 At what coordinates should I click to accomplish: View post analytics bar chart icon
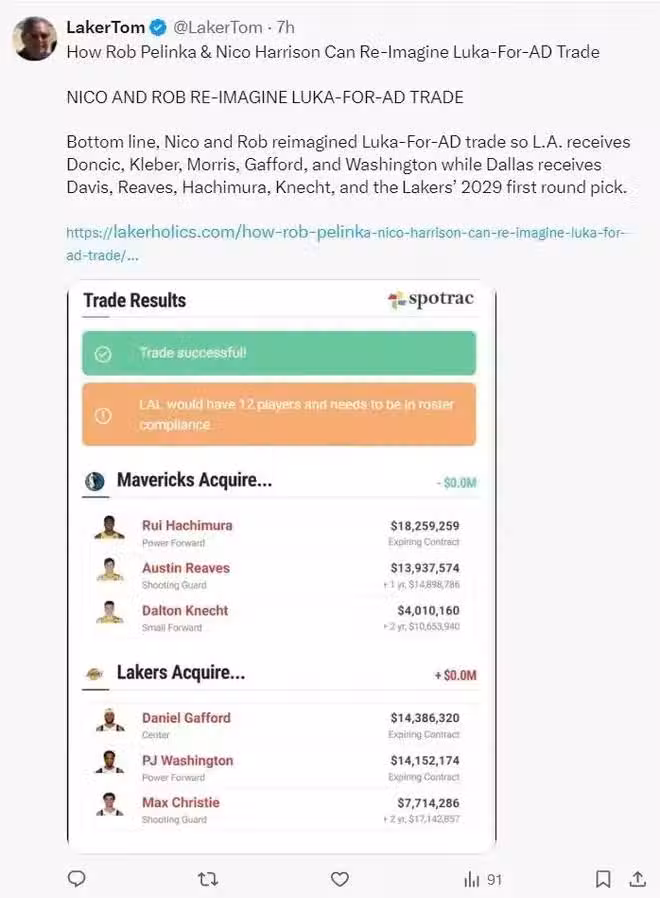pos(472,879)
